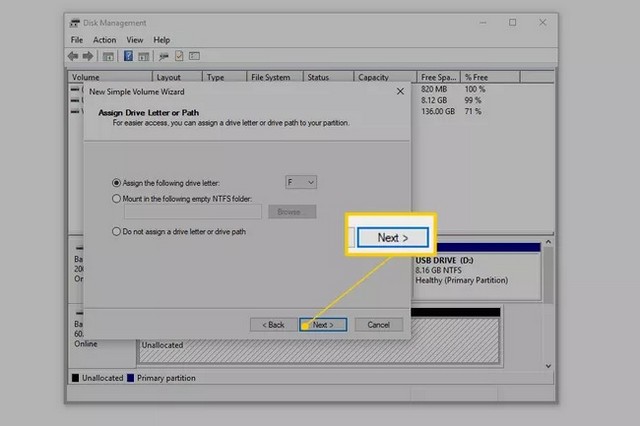Click the Free Space column header
This screenshot has width=640, height=426.
[440, 77]
